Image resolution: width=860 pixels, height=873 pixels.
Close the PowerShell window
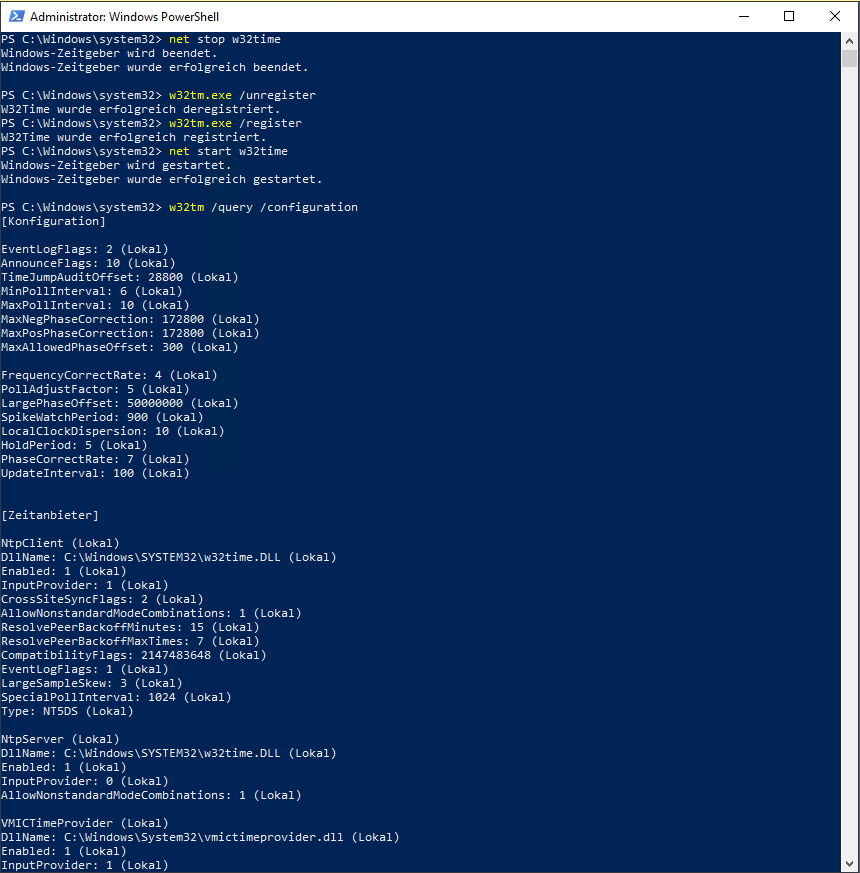click(x=834, y=16)
